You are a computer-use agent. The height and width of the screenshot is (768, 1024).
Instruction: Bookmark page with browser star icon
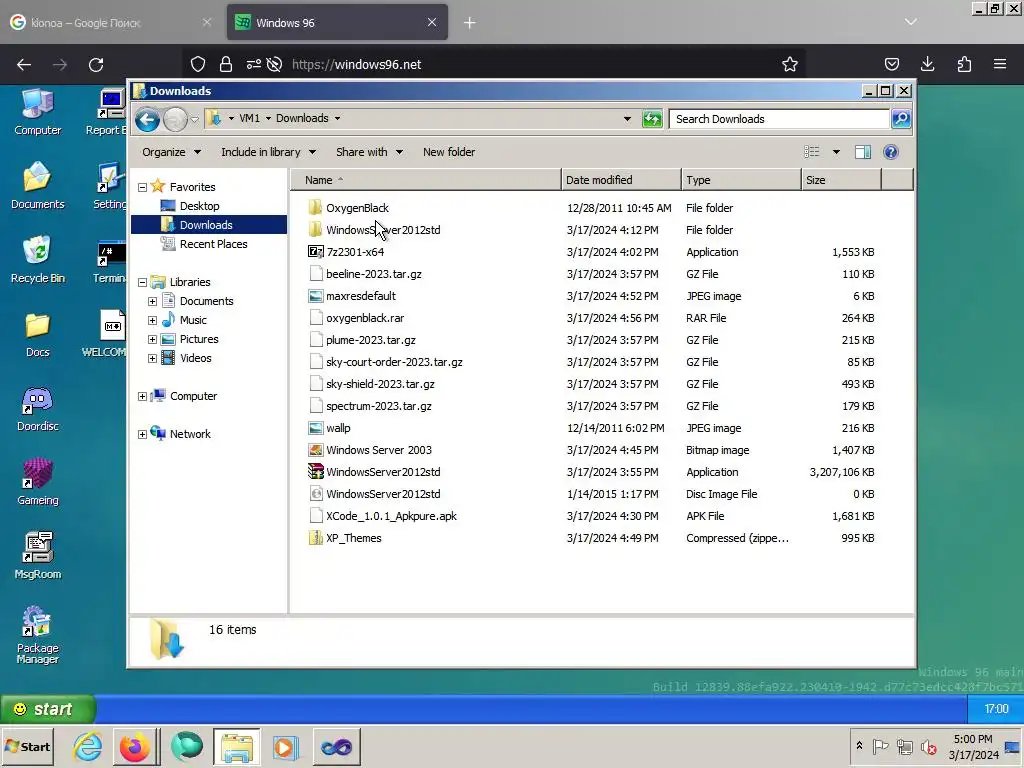coord(790,64)
